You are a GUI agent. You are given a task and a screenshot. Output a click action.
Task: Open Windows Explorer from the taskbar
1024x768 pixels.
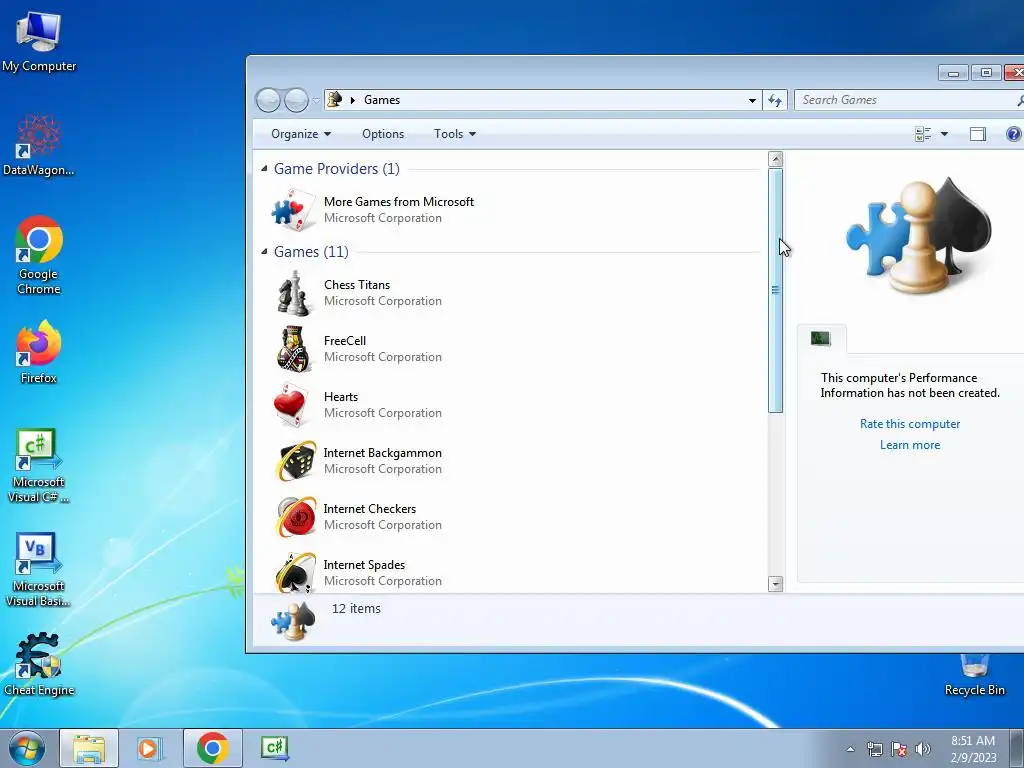pyautogui.click(x=89, y=748)
